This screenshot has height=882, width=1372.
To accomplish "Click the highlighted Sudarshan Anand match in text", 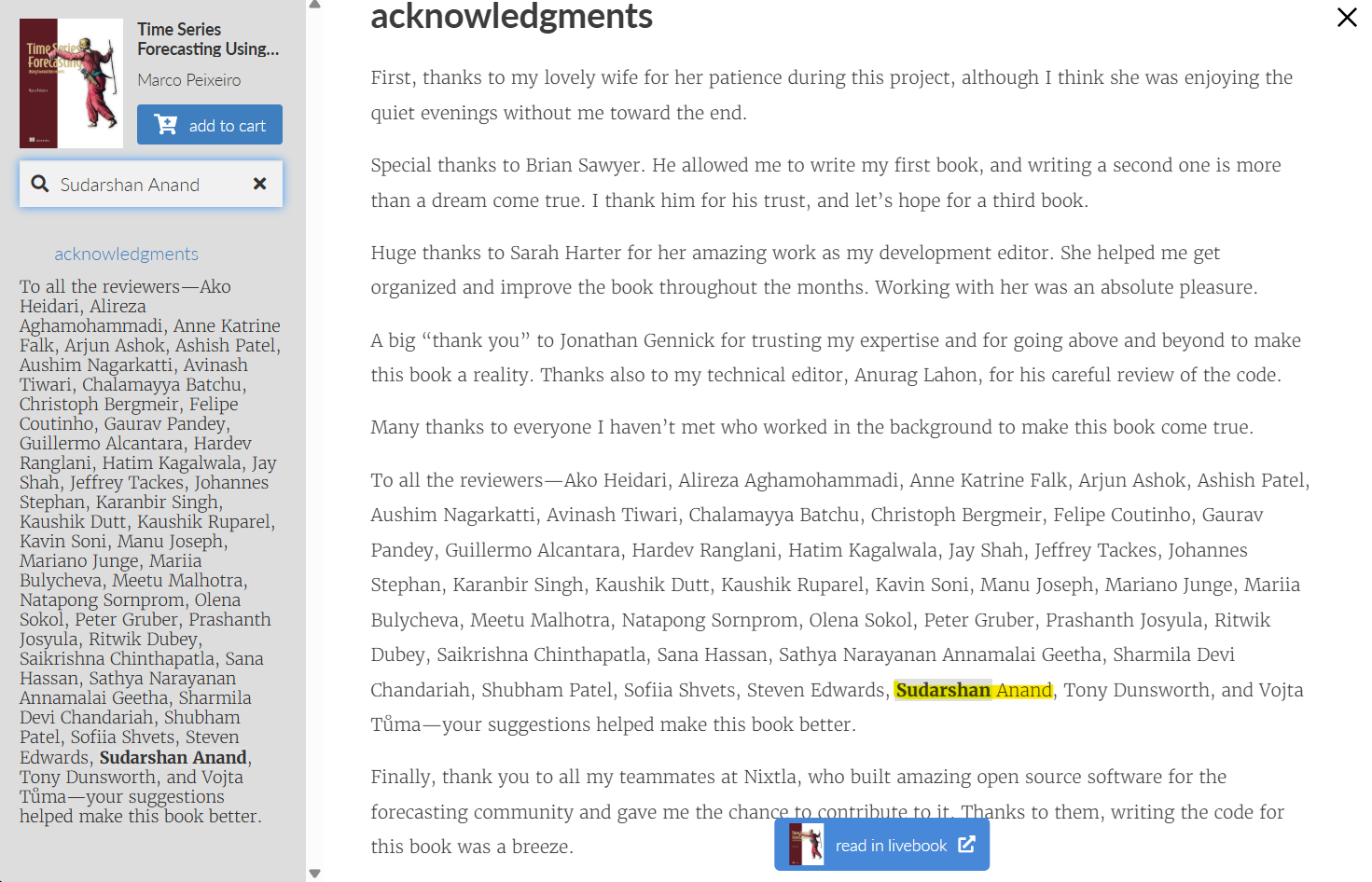I will pyautogui.click(x=973, y=690).
